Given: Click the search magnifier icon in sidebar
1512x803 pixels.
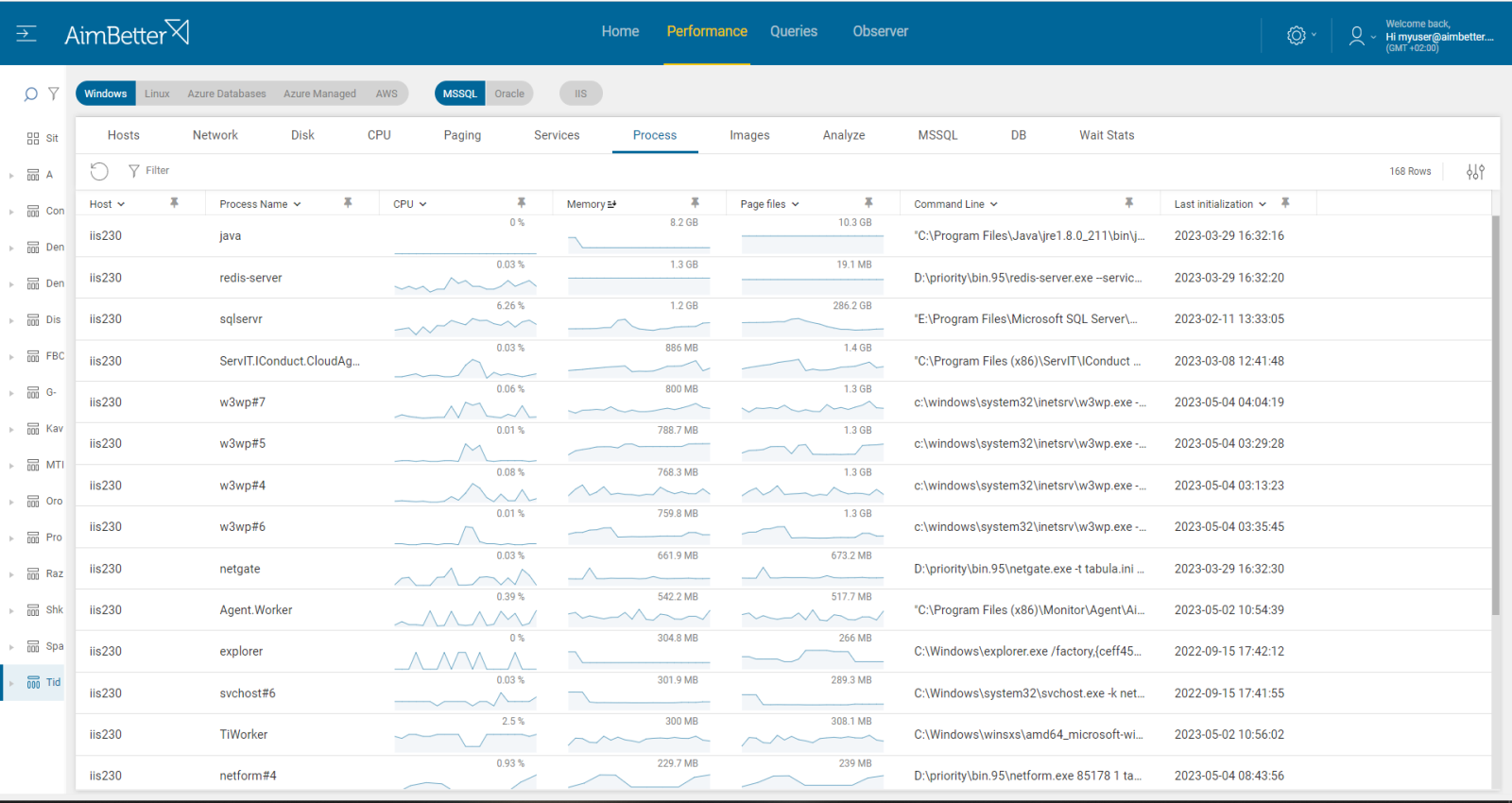Looking at the screenshot, I should 30,94.
